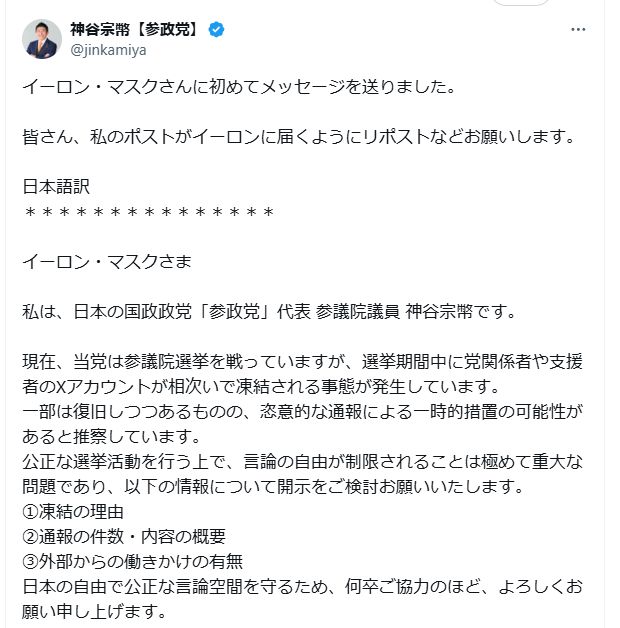Click the self-introduction line ending 神谷宗幣です
This screenshot has height=628, width=620.
(268, 312)
